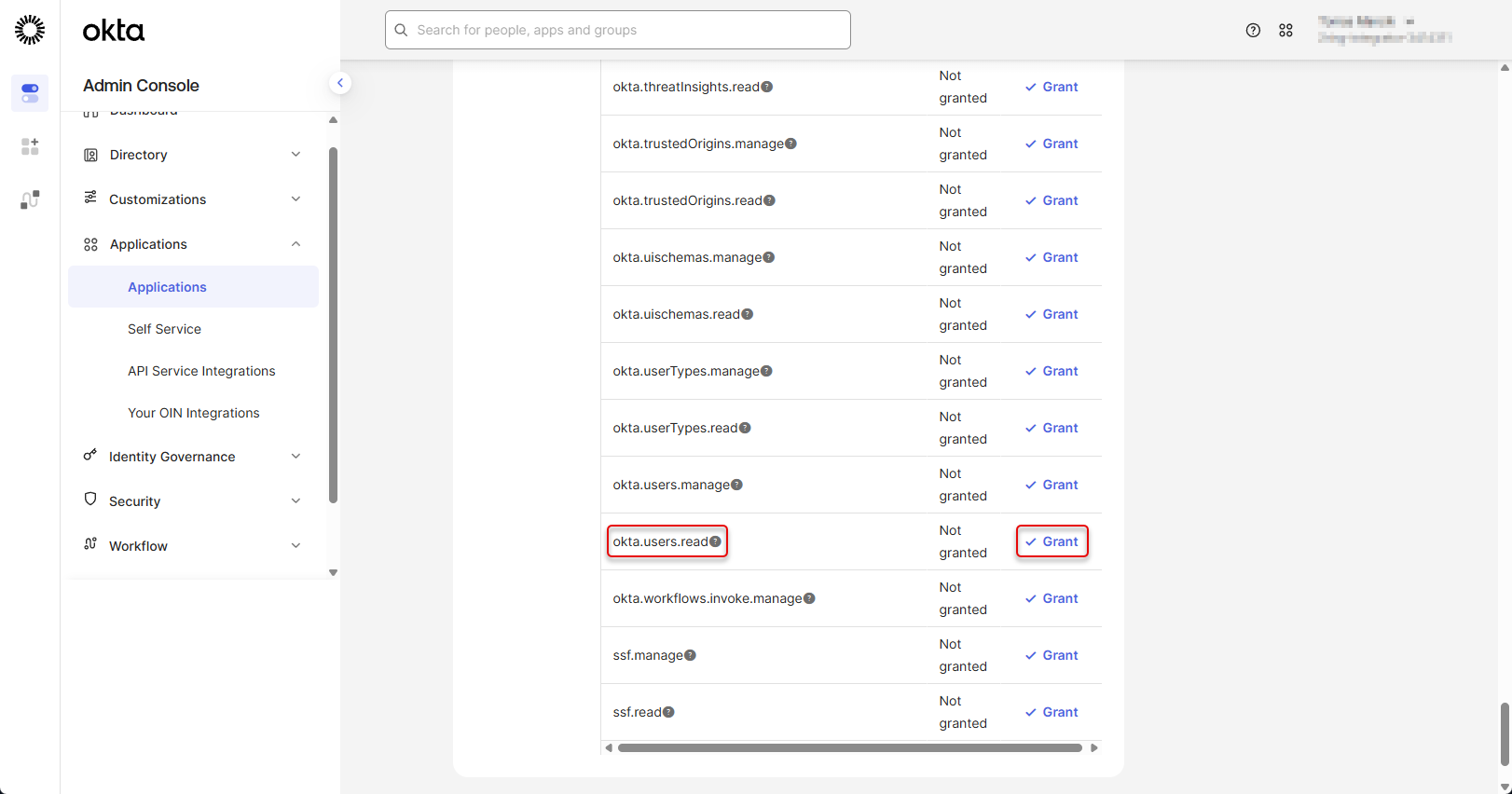Grant the okta.users.read scope
Screen dimensions: 1512x794
(x=1052, y=541)
